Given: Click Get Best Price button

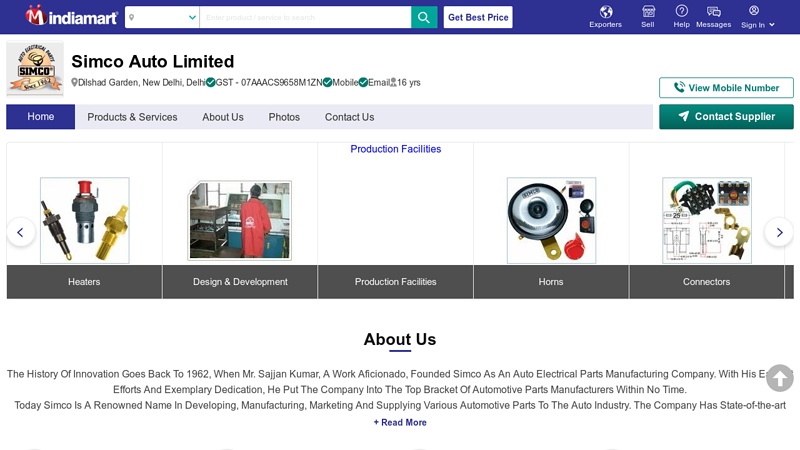Looking at the screenshot, I should pyautogui.click(x=478, y=17).
